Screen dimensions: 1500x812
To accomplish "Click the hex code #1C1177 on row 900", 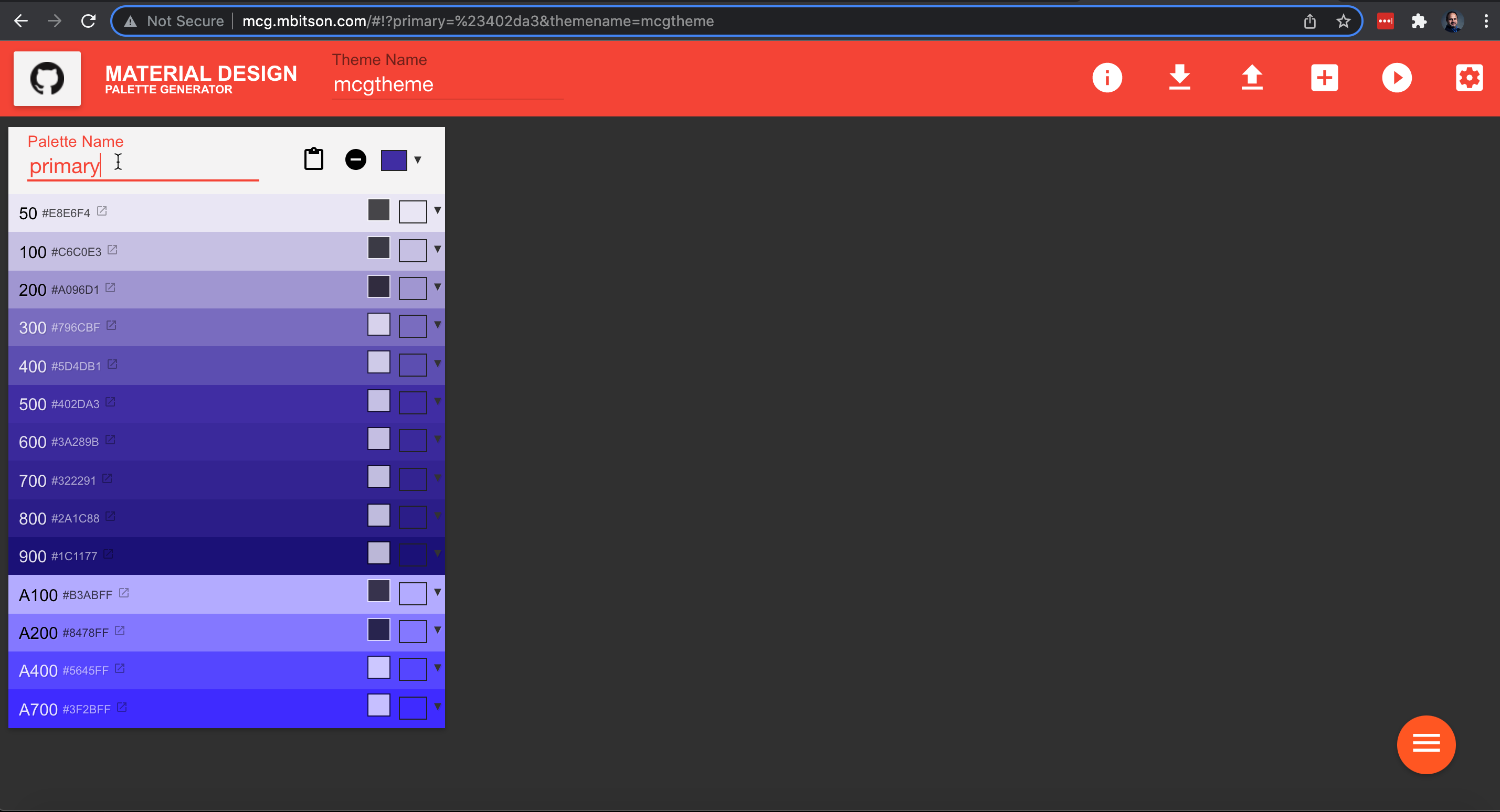I will tap(74, 557).
